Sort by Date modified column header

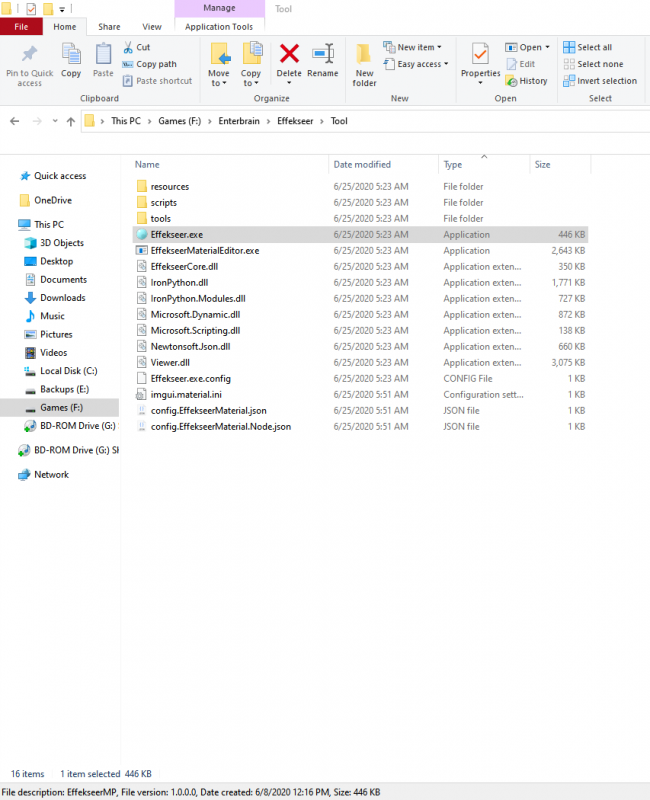383,165
